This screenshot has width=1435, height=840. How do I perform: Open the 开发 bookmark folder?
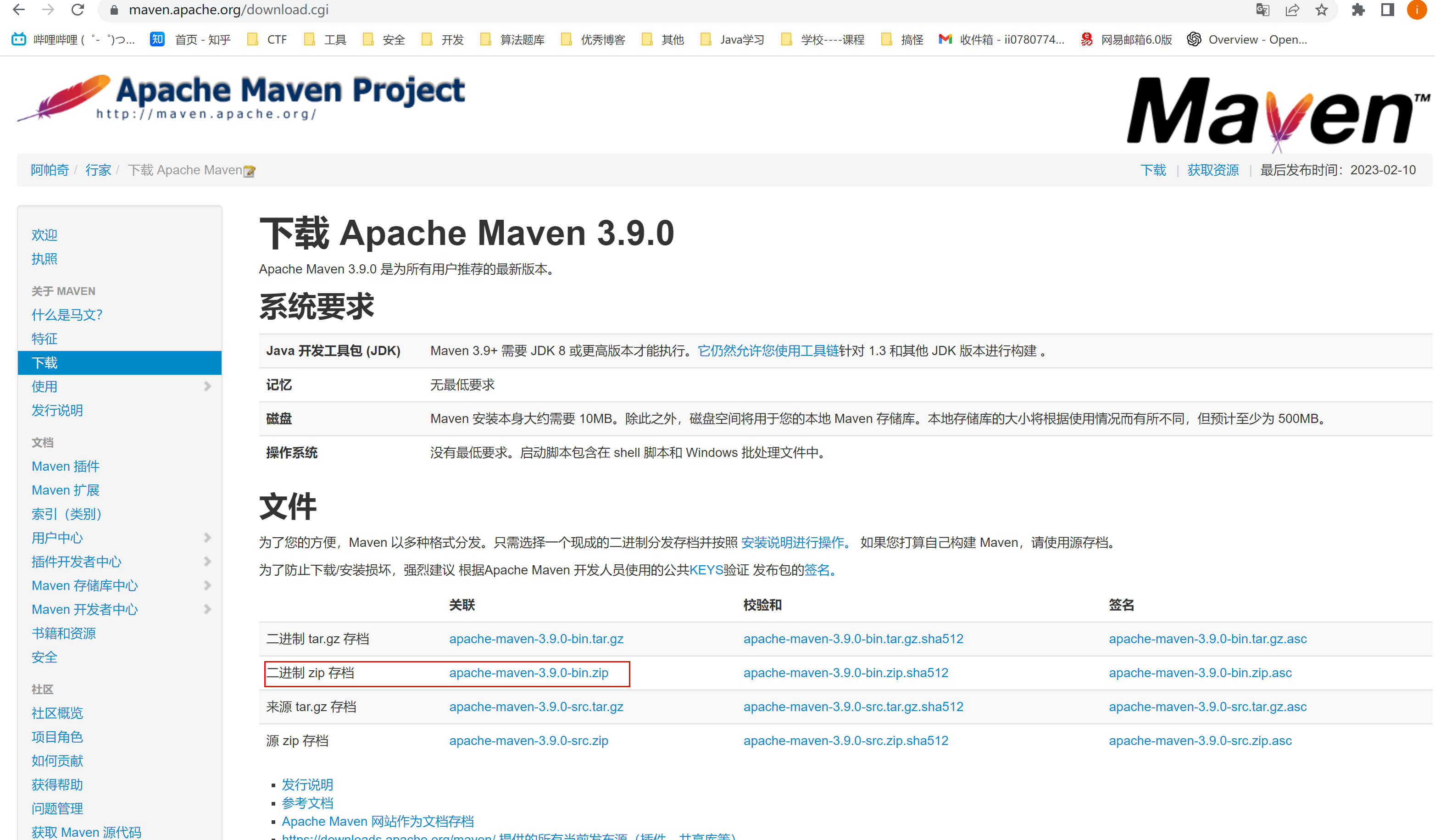tap(442, 39)
